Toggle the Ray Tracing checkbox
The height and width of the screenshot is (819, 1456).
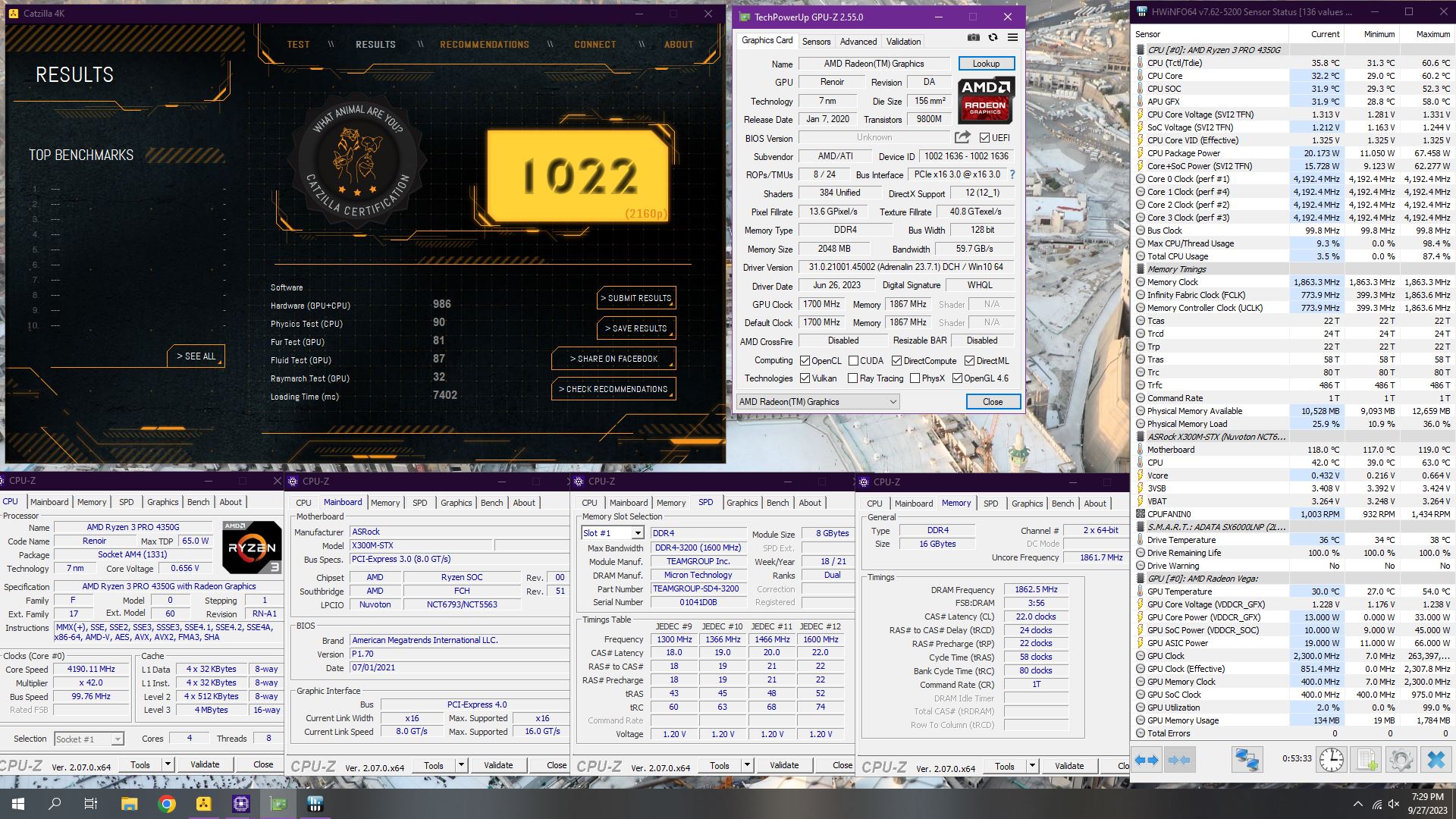pos(852,378)
